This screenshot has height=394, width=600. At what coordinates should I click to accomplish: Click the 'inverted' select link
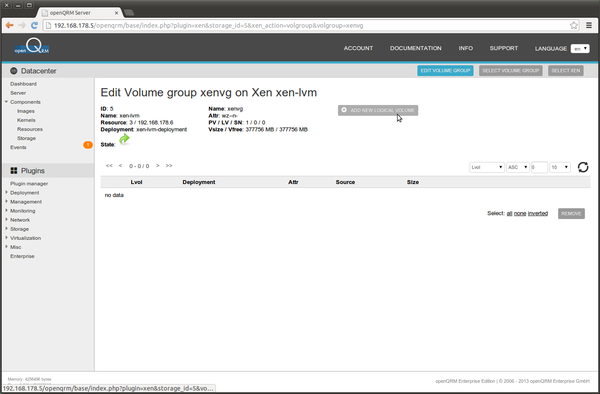(538, 213)
